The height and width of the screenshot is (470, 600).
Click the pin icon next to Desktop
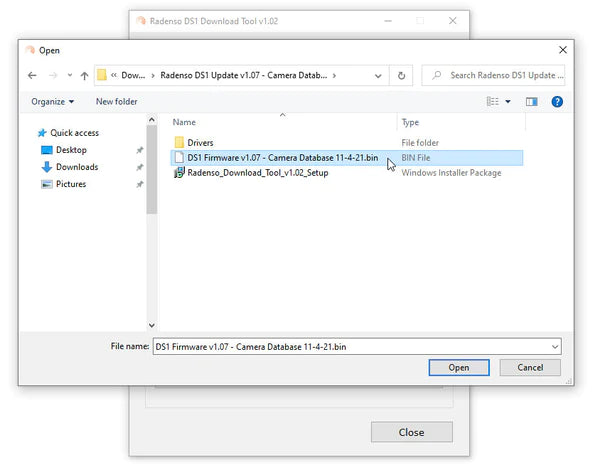pyautogui.click(x=140, y=150)
